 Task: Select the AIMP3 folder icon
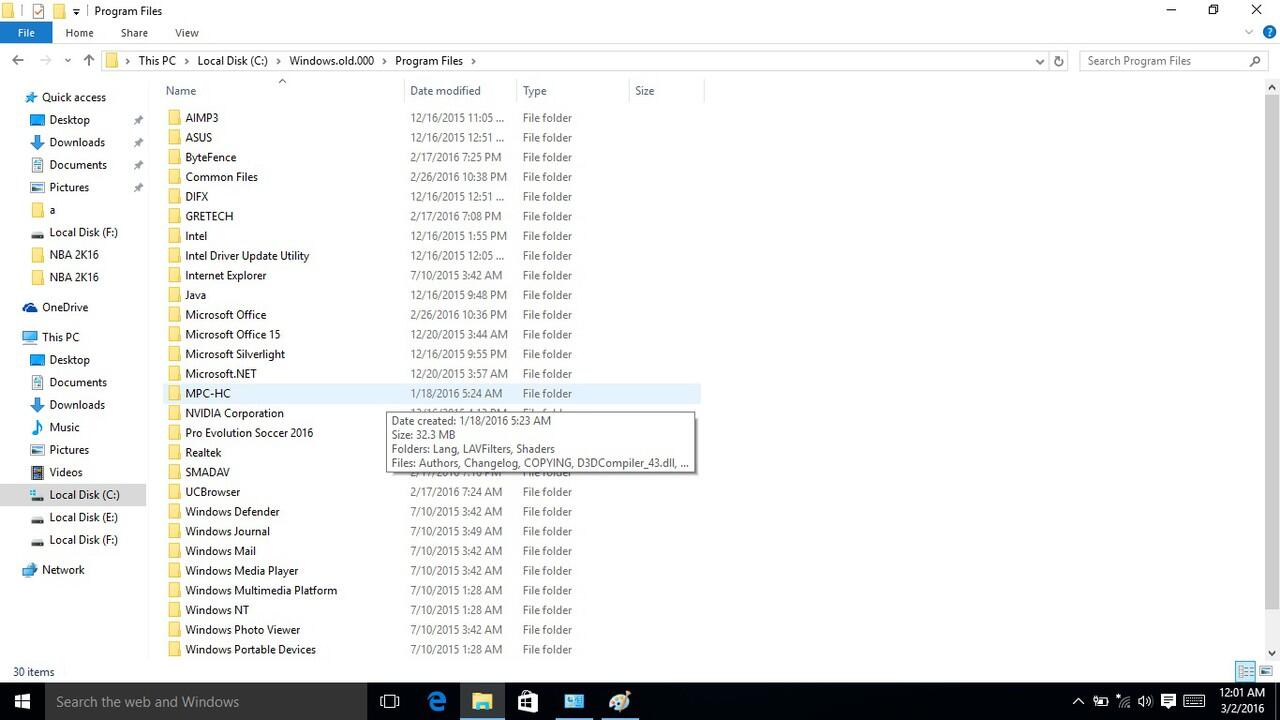tap(174, 118)
